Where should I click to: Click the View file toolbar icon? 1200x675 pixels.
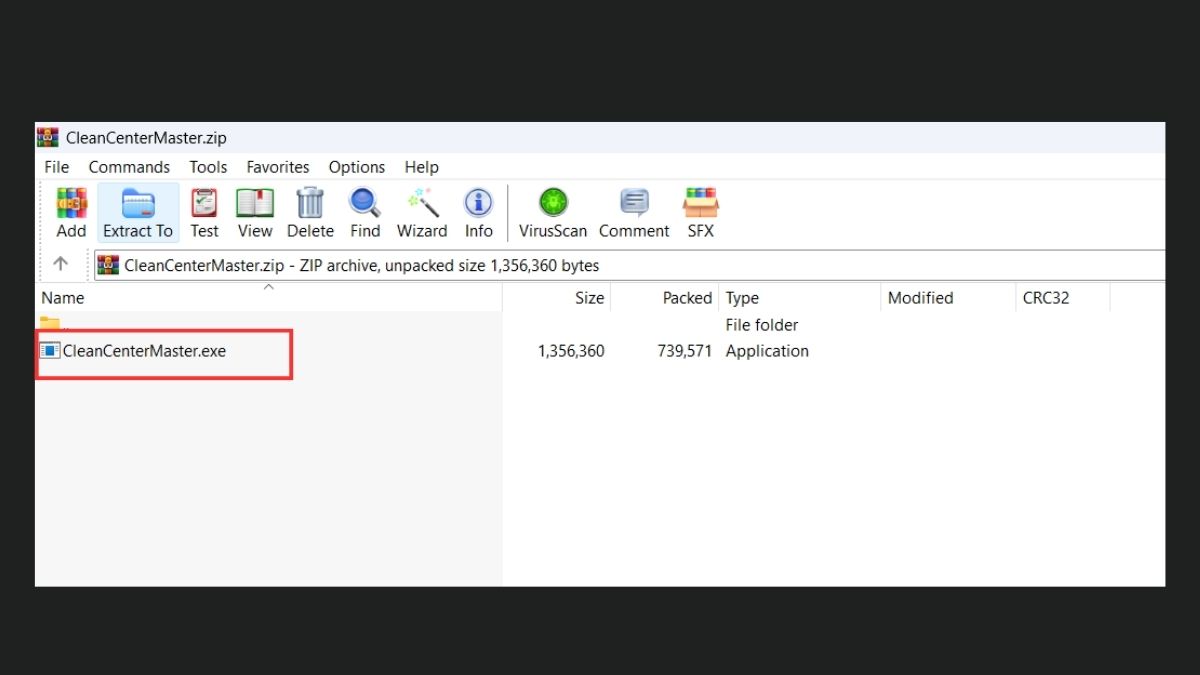(255, 213)
